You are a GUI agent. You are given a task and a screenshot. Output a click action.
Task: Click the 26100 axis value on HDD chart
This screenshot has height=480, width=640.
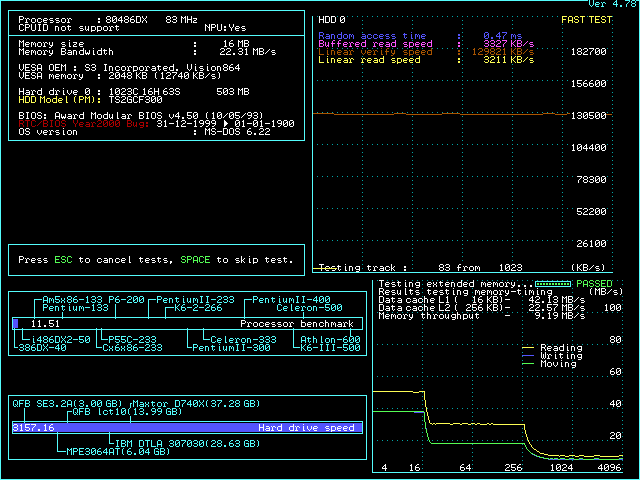(x=591, y=244)
